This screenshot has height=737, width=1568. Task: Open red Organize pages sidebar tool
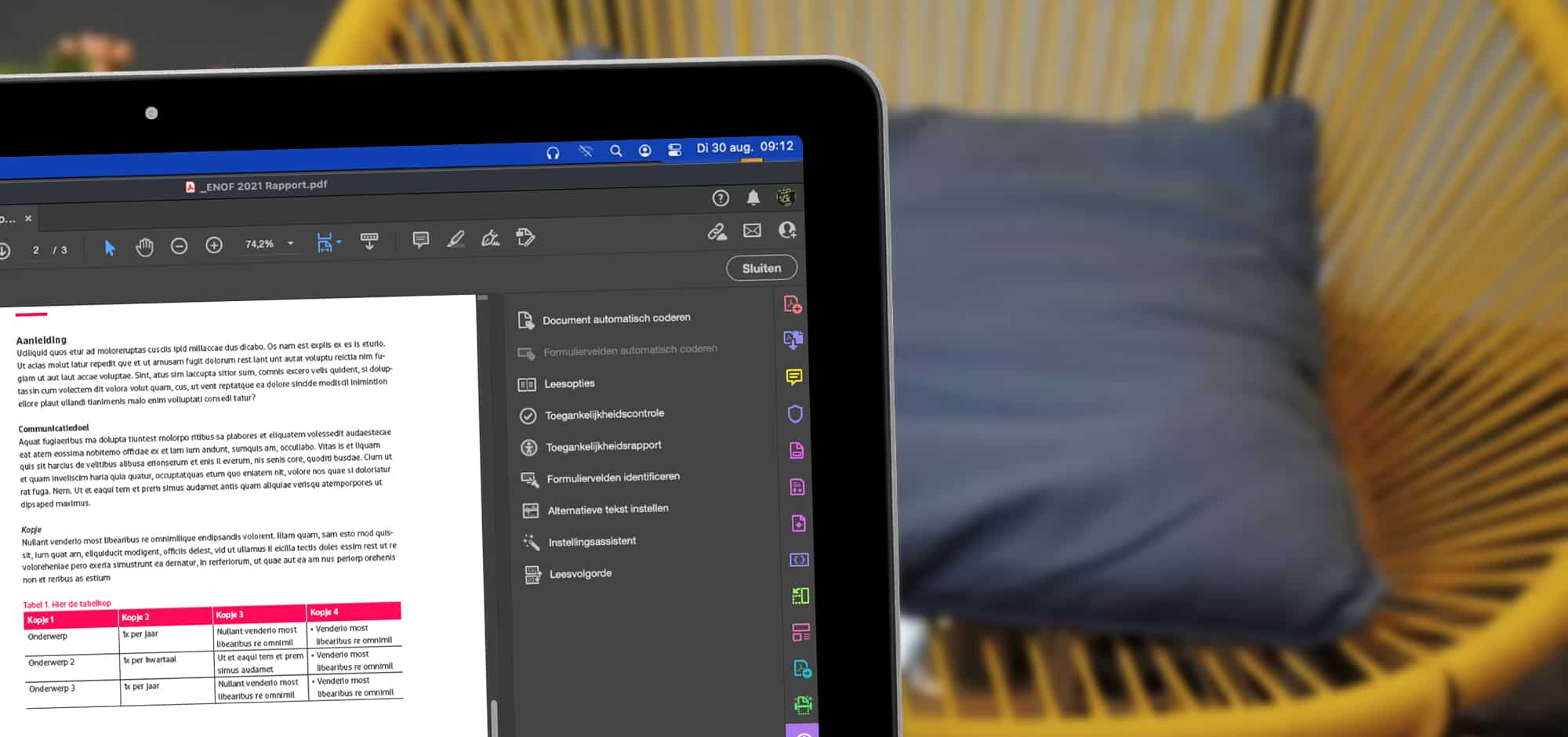800,632
